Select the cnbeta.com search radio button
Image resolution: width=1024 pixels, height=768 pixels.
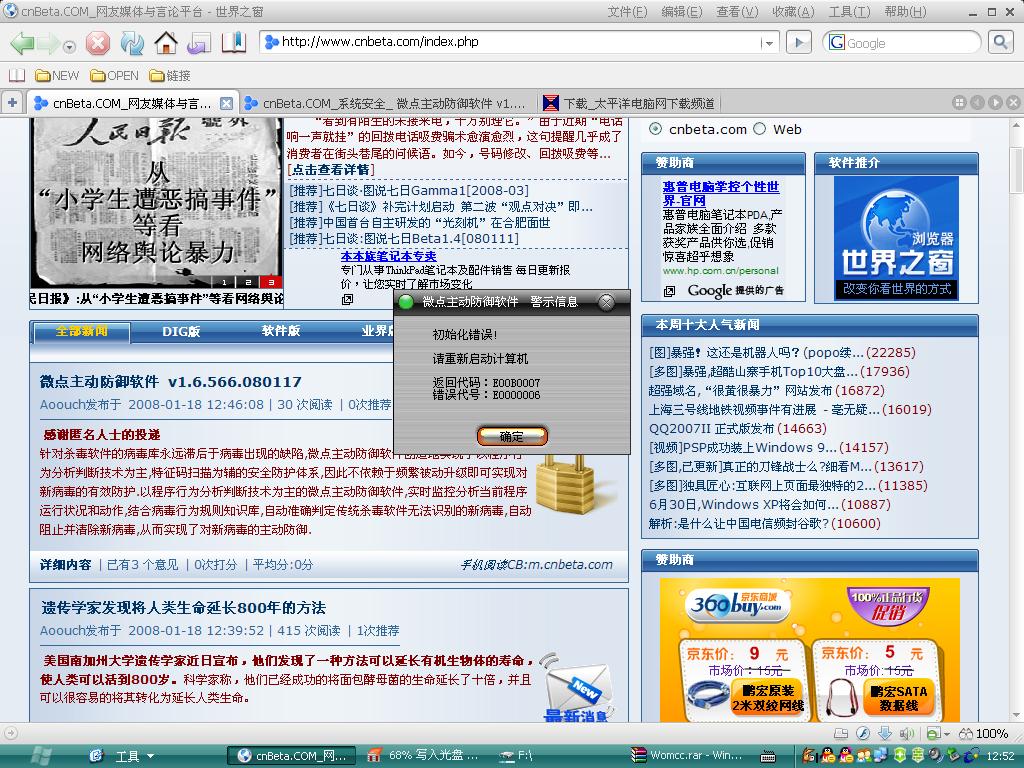coord(655,129)
